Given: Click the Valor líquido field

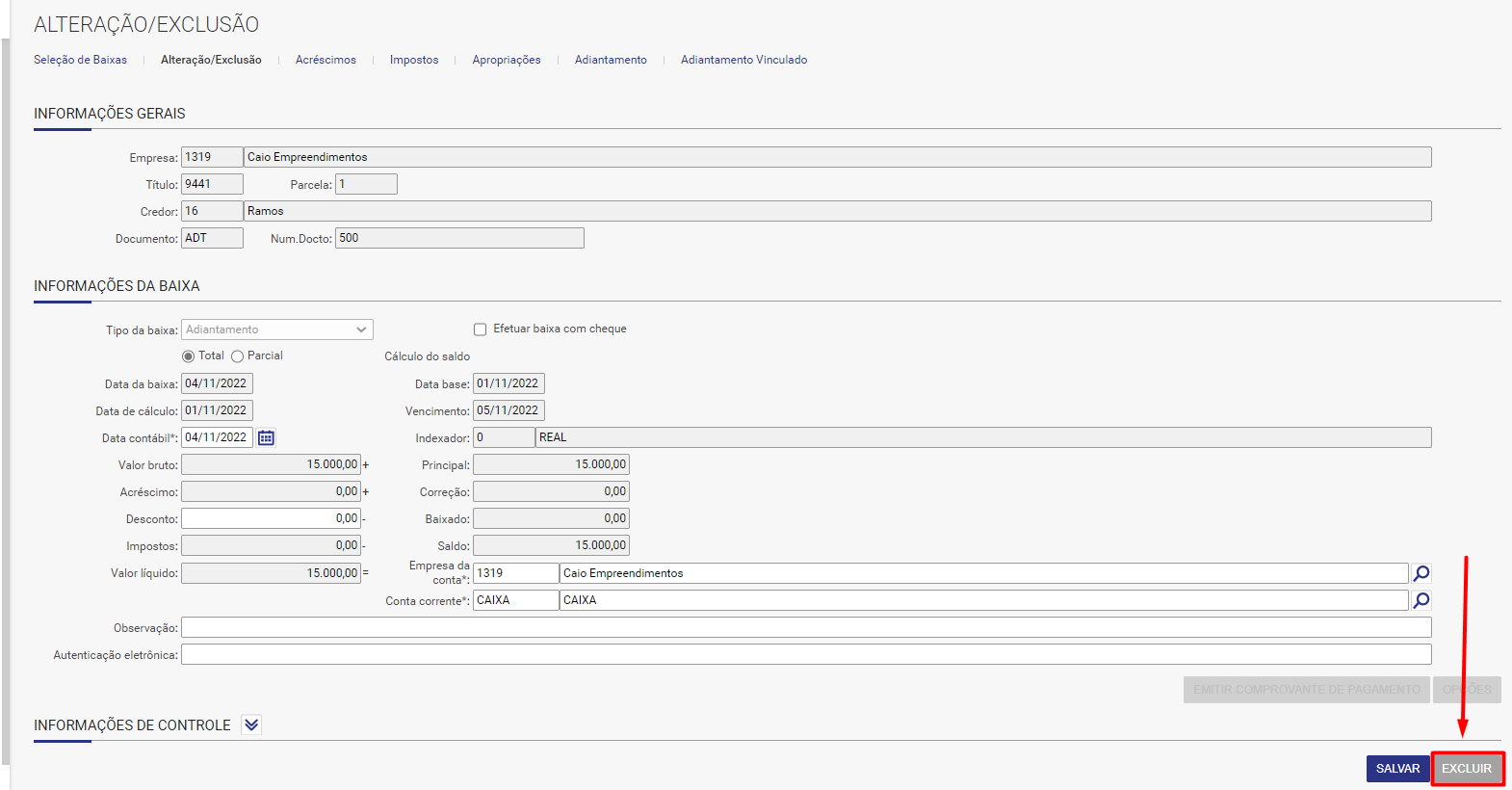Looking at the screenshot, I should coord(271,573).
